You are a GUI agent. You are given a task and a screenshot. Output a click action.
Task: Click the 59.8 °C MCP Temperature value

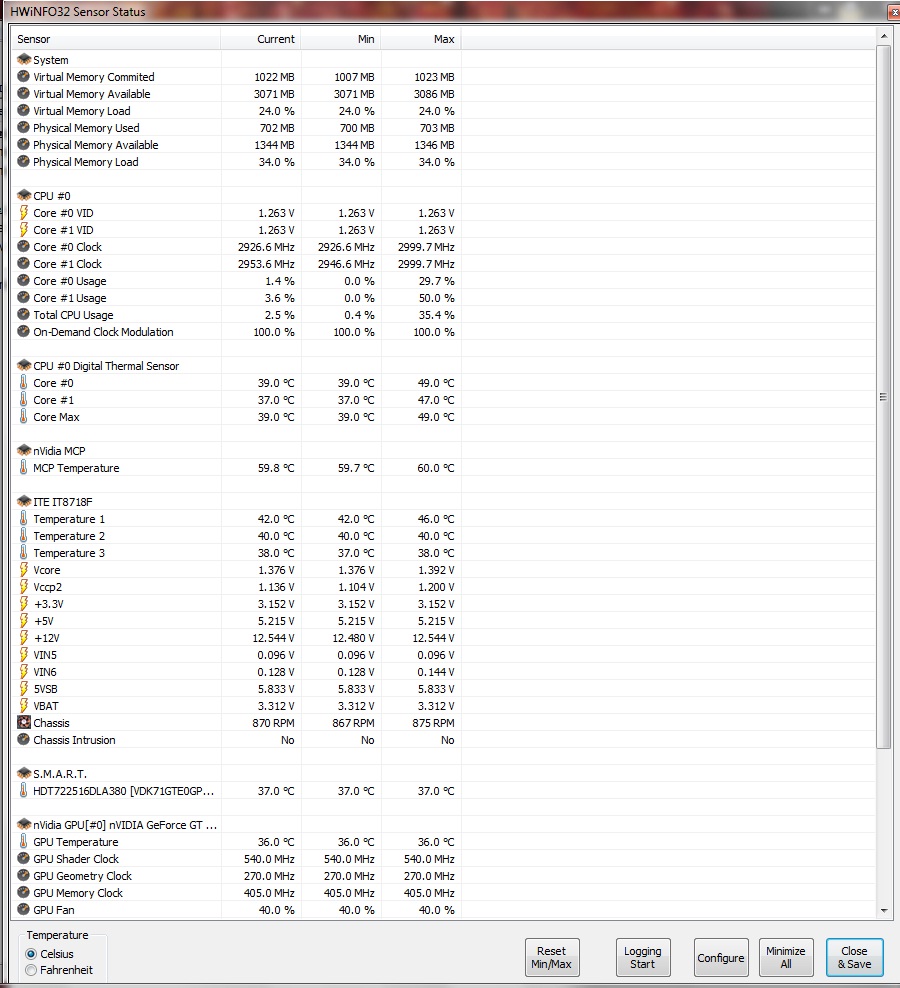tap(276, 468)
